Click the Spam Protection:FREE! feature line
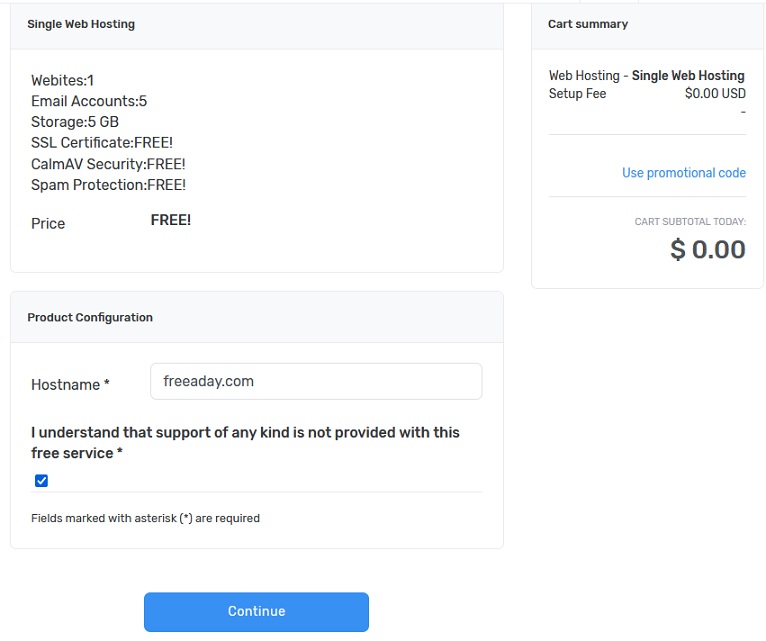Image resolution: width=766 pixels, height=641 pixels. coord(108,185)
